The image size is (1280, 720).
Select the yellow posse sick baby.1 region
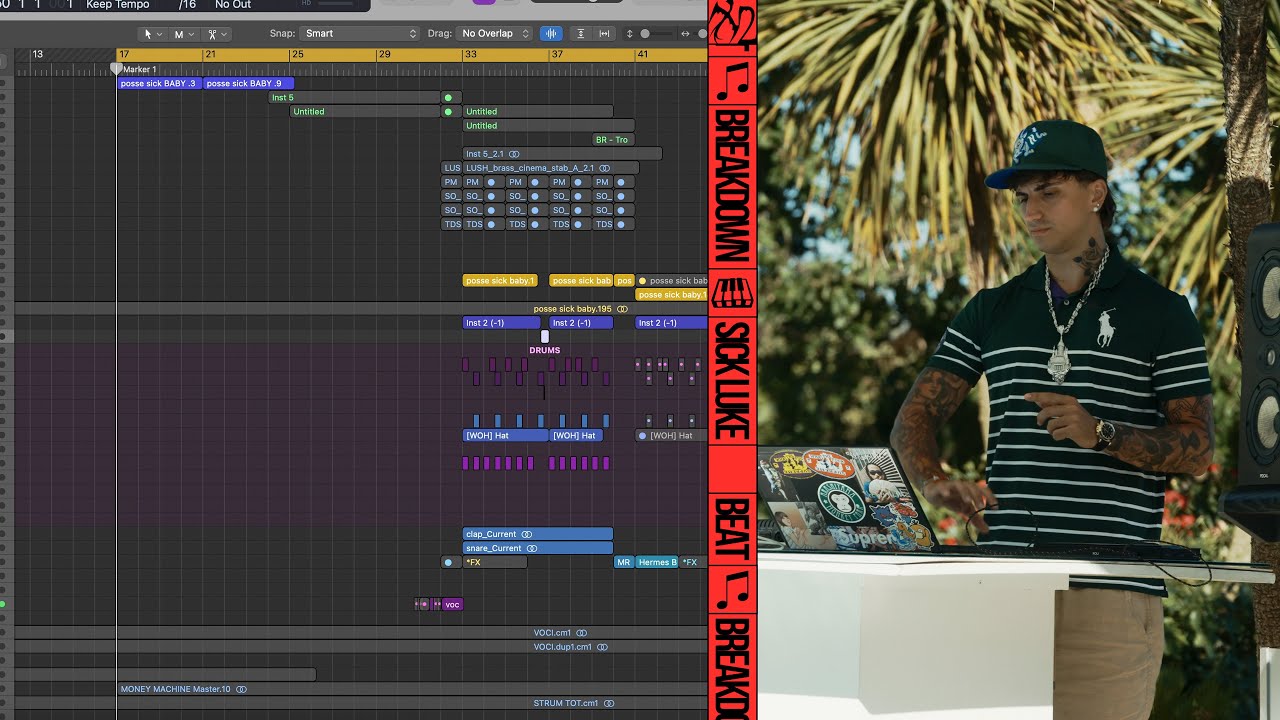[500, 281]
